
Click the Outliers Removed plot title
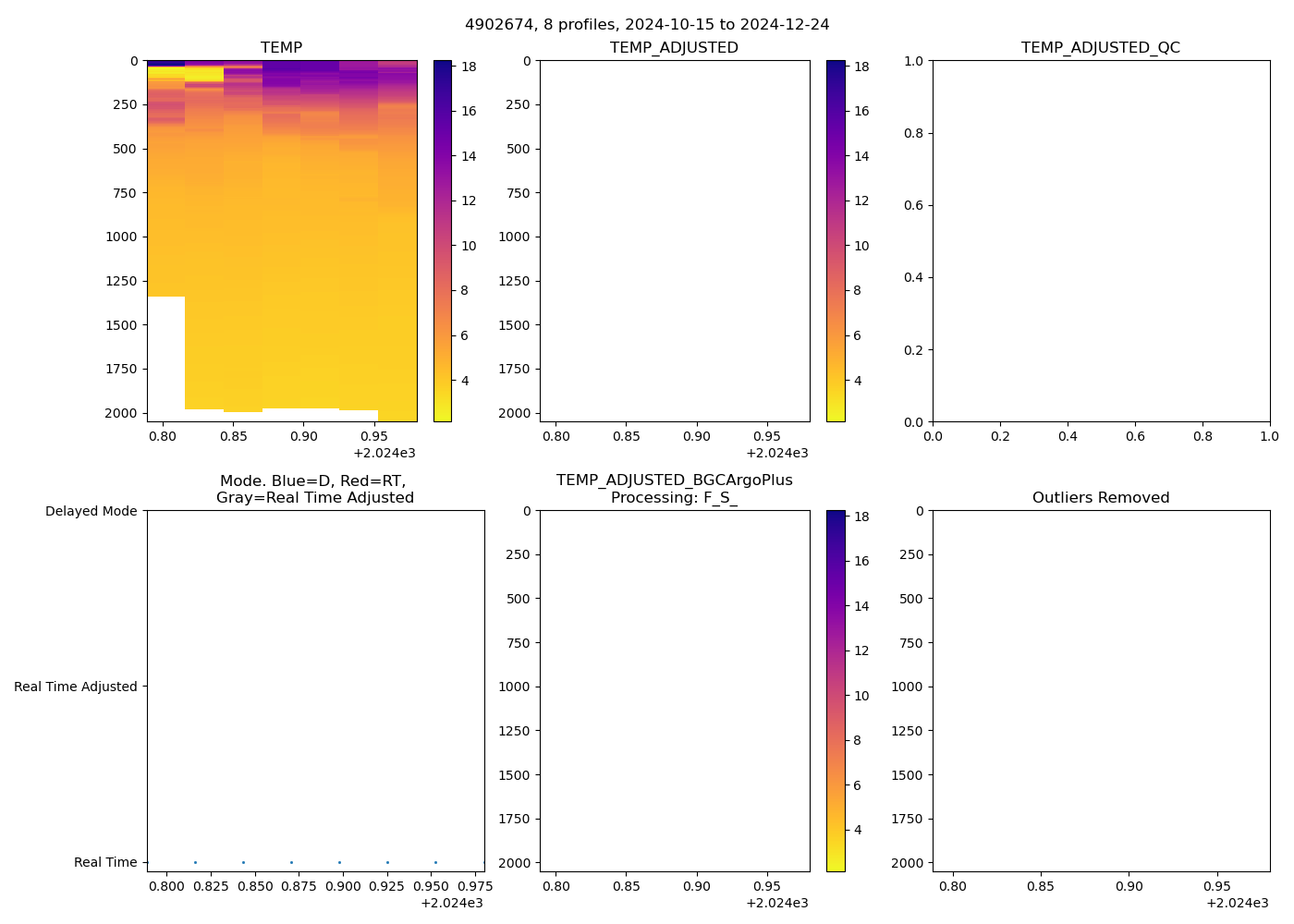coord(1100,497)
